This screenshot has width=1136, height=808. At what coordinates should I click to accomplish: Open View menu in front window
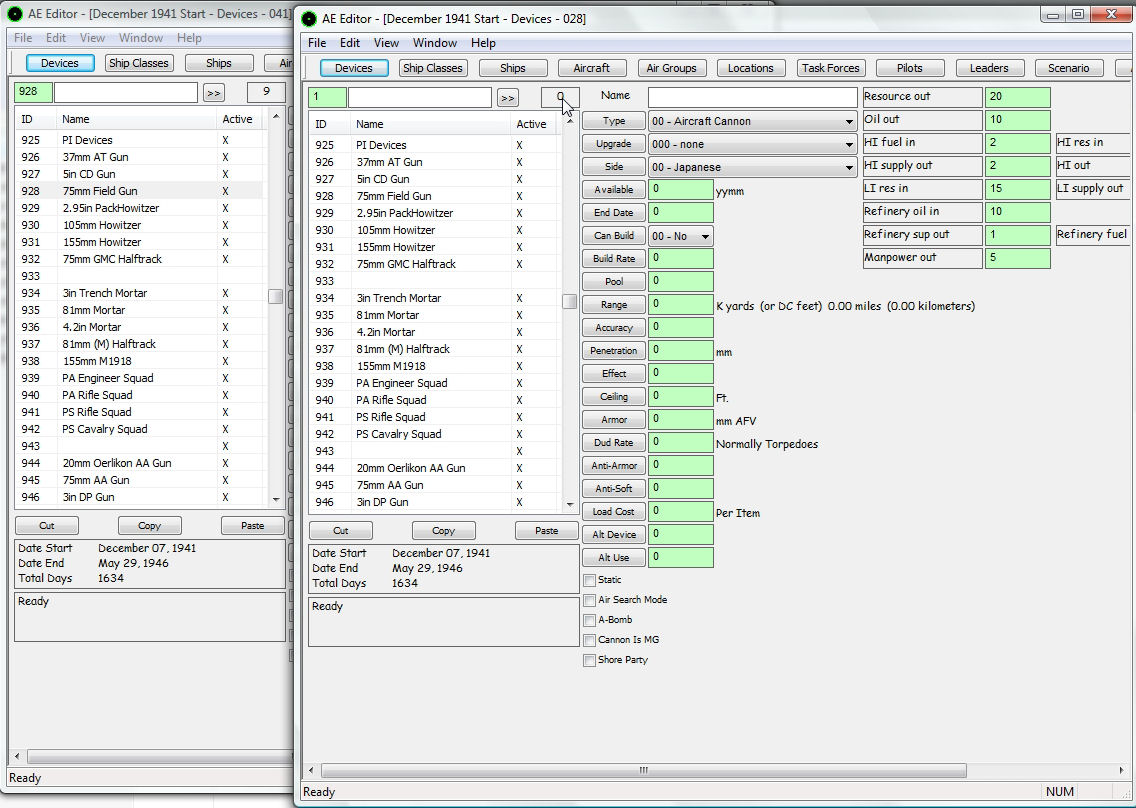click(x=386, y=43)
